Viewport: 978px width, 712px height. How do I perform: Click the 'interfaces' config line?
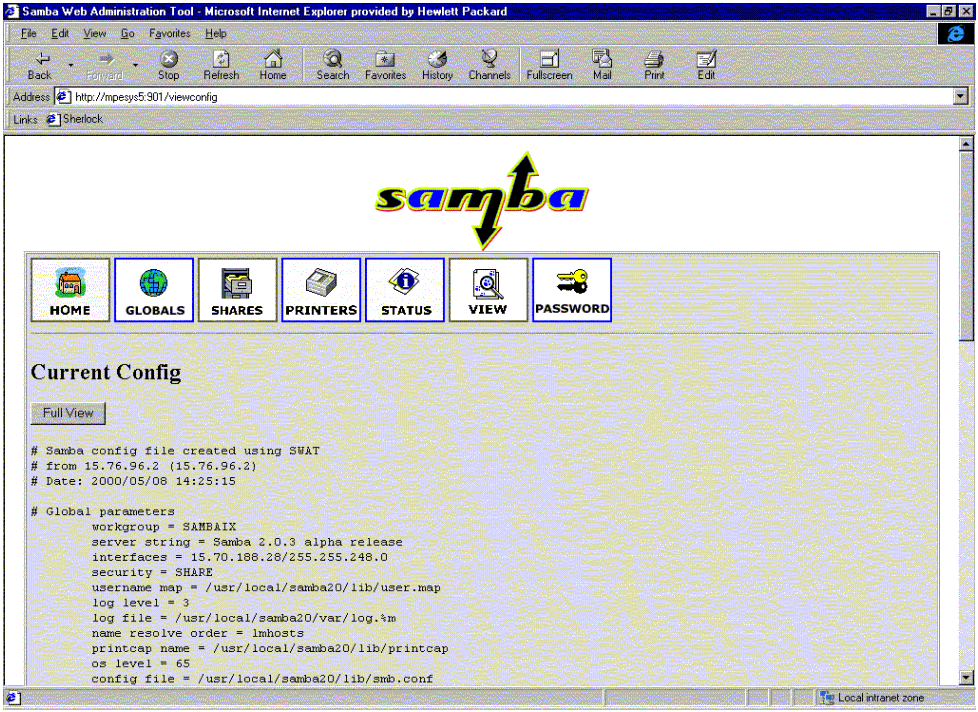pos(240,557)
